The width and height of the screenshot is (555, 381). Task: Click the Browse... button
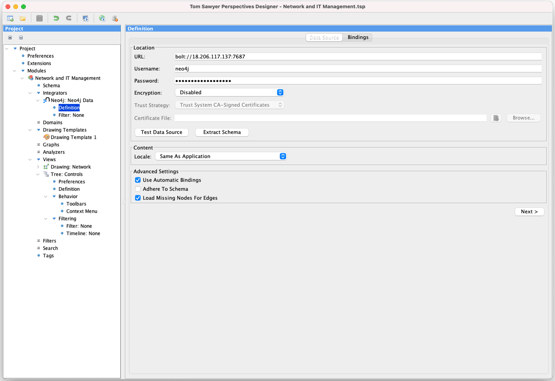[523, 118]
